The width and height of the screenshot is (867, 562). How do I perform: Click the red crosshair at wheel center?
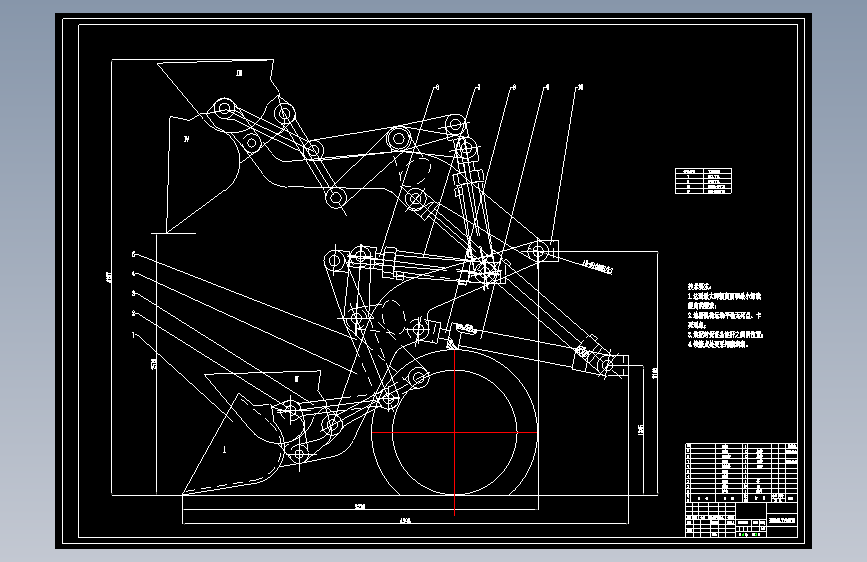tap(455, 433)
